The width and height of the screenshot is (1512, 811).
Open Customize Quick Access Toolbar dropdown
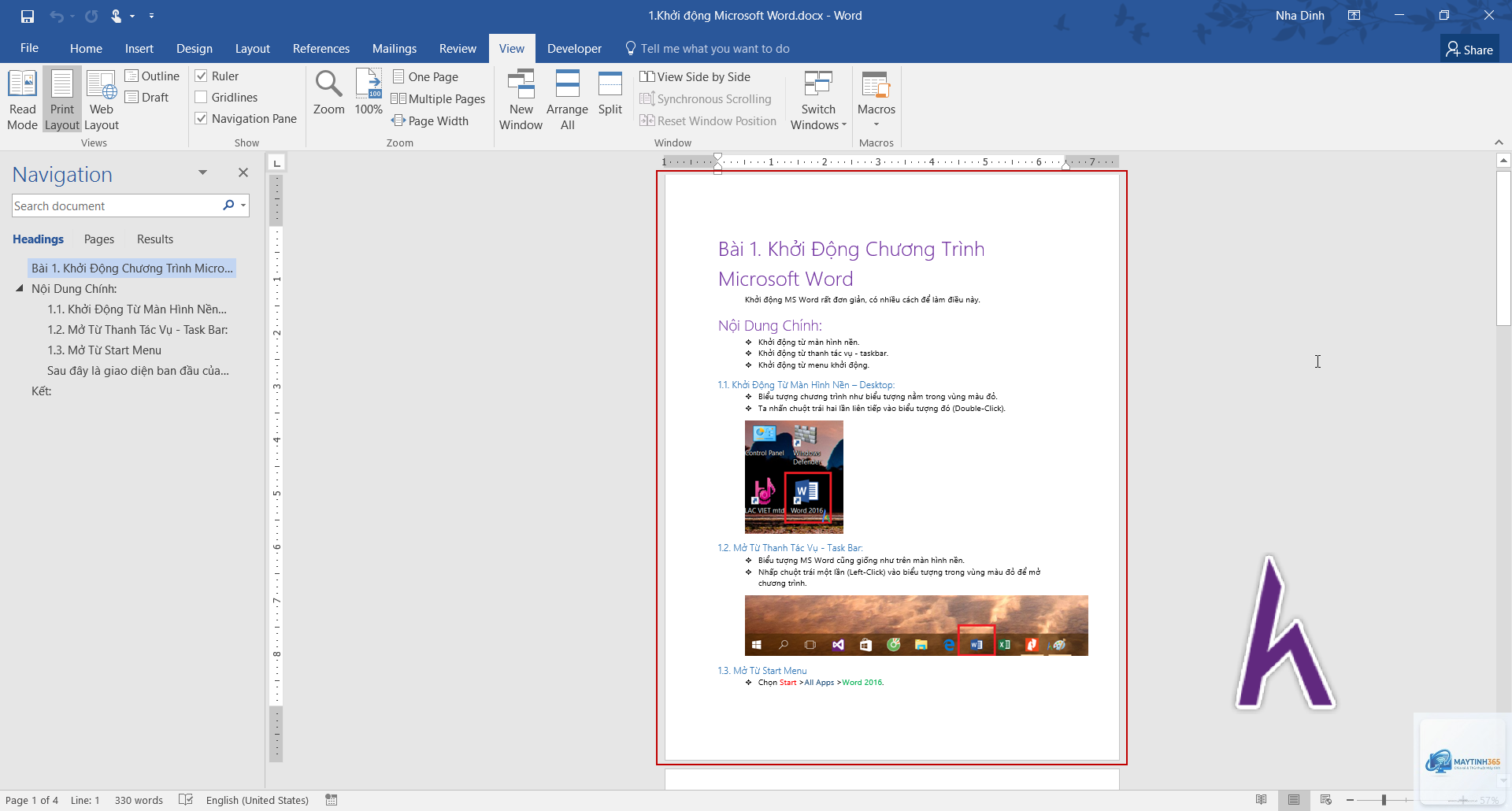(x=151, y=16)
